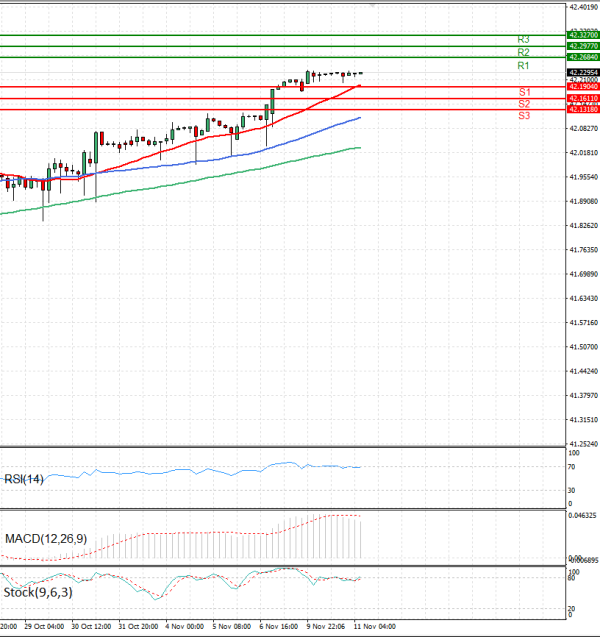Click the current price tag 42.22954
Image resolution: width=600 pixels, height=637 pixels.
[x=582, y=73]
